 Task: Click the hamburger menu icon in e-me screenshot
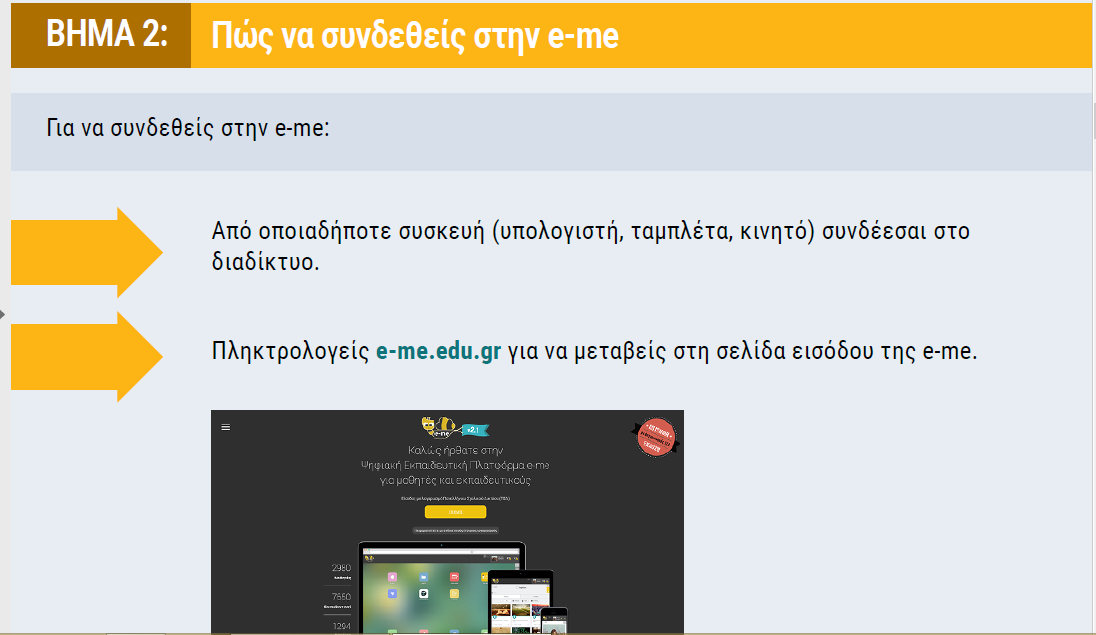click(x=226, y=427)
